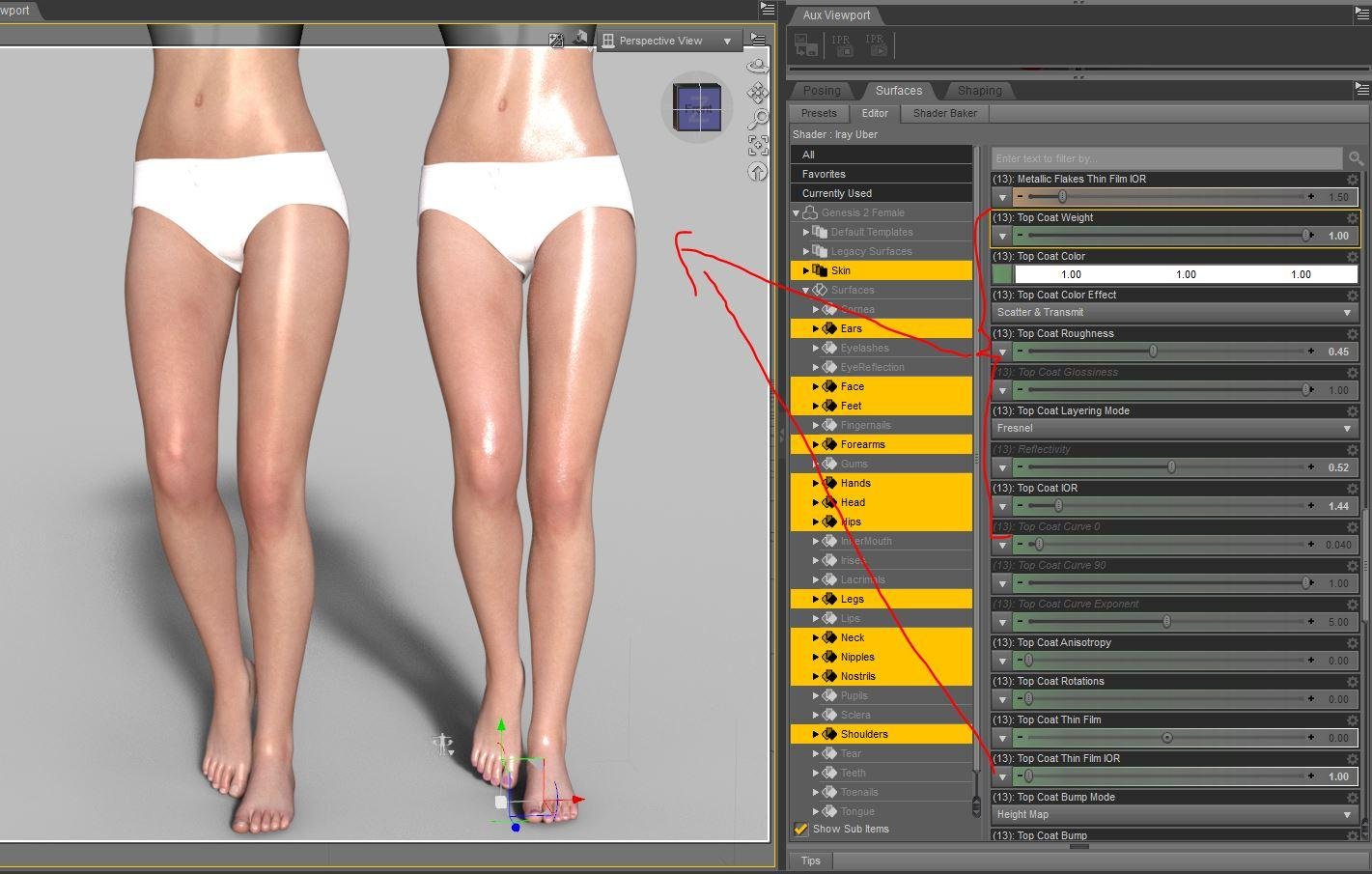
Task: Open the Tips tab at the bottom
Action: [x=810, y=860]
